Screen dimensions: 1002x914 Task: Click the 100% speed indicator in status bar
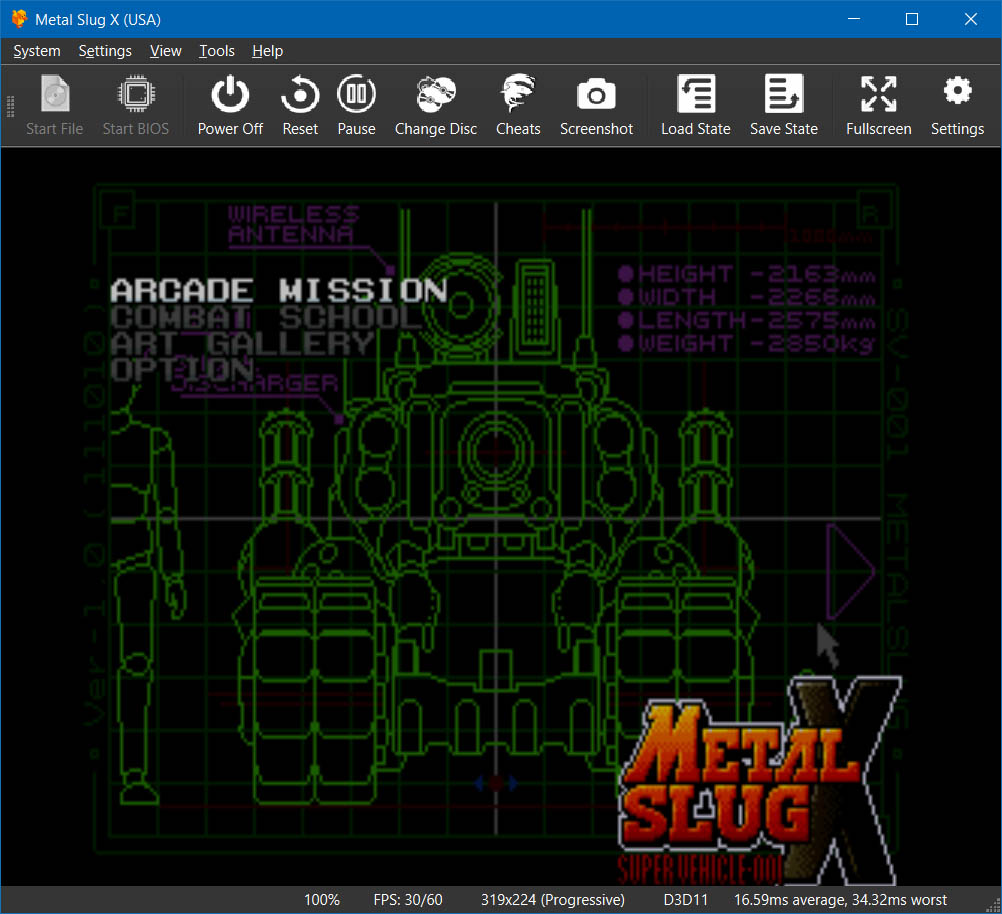(x=321, y=900)
